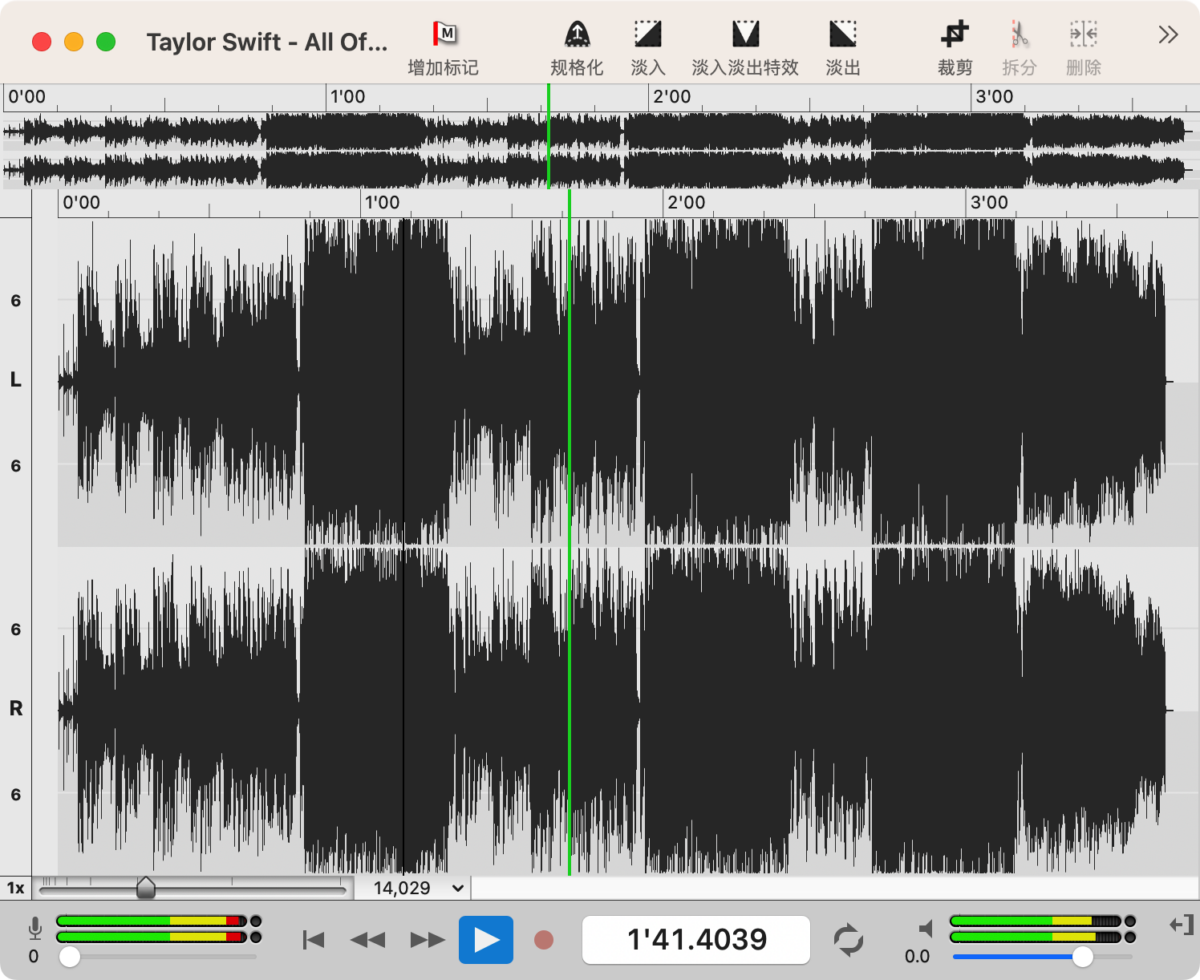Click the Rewind button
Viewport: 1200px width, 980px height.
(368, 940)
